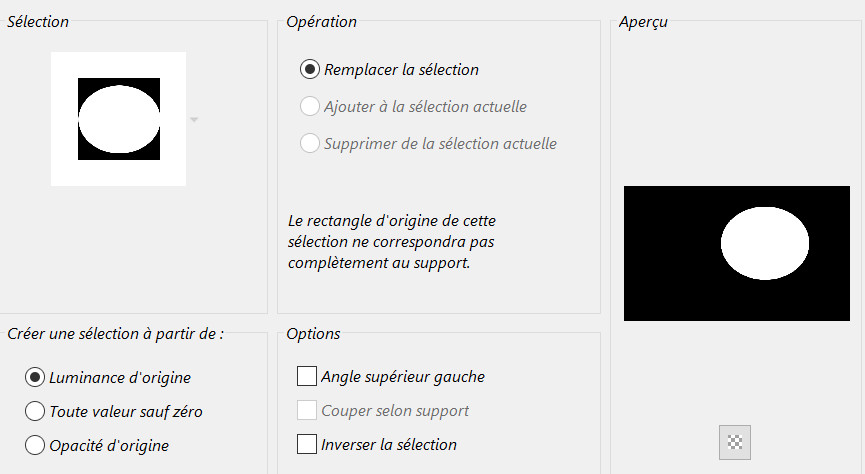Check "Inverser la sélection"
The width and height of the screenshot is (865, 474).
307,444
